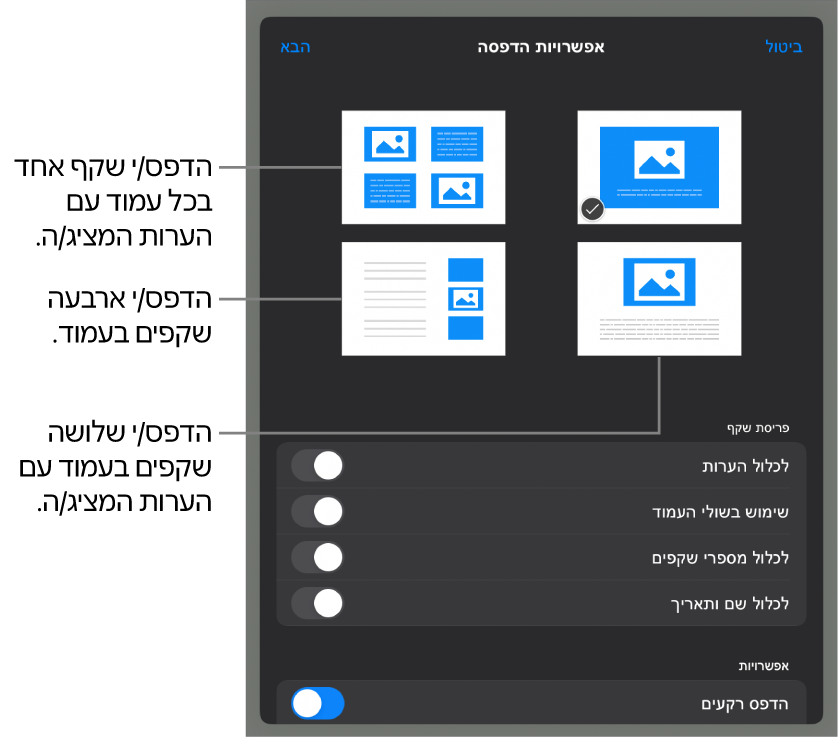This screenshot has height=737, width=838.
Task: Click the picture icon in the single-slide layout
Action: click(659, 159)
